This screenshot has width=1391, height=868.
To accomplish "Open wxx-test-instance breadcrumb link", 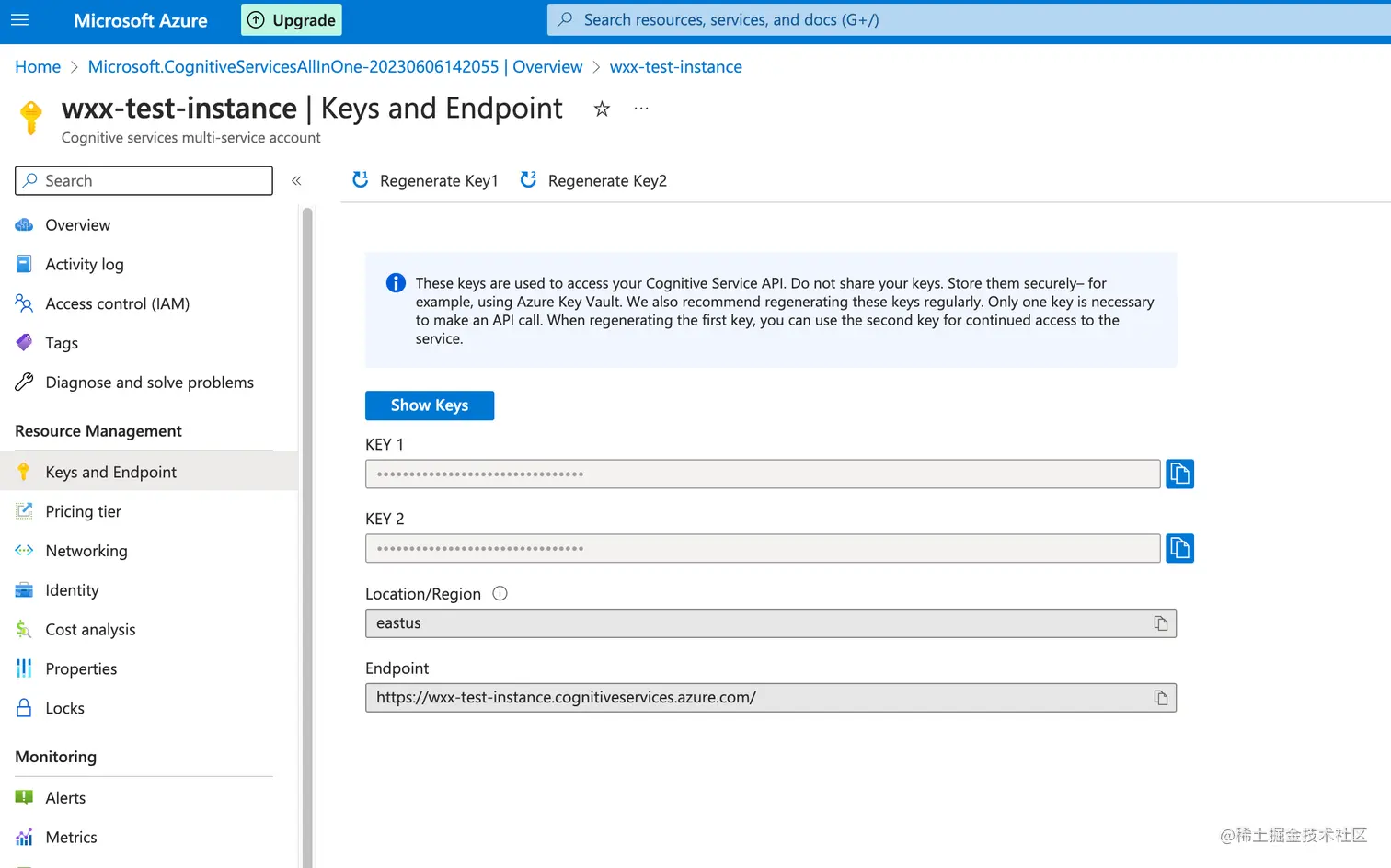I will pyautogui.click(x=676, y=67).
